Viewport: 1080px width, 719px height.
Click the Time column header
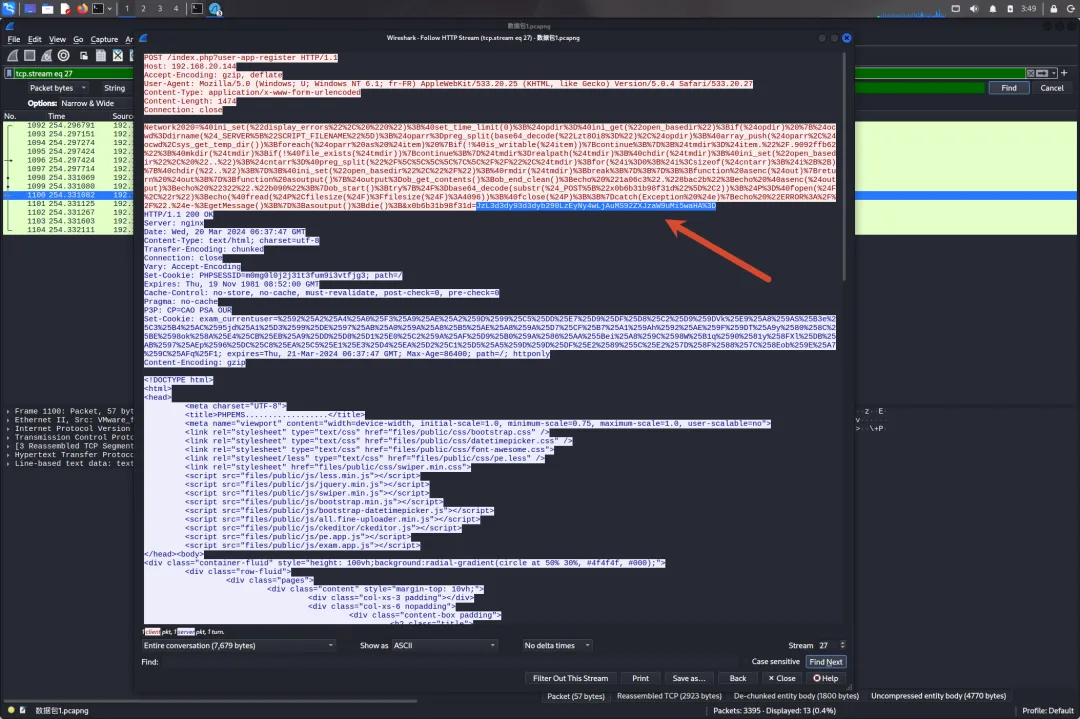tap(56, 116)
